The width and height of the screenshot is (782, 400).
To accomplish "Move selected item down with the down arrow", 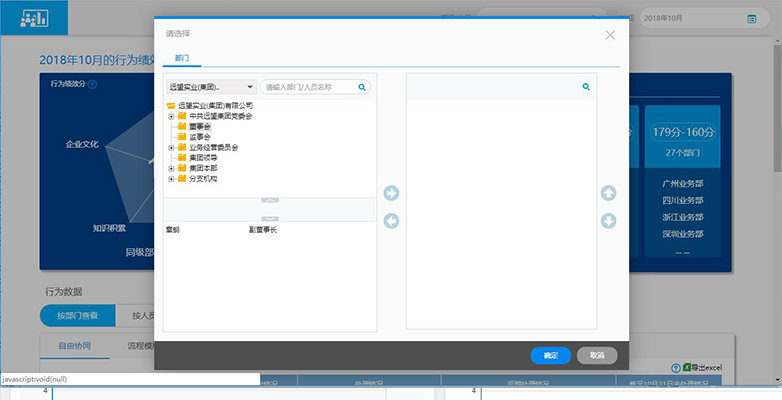I will tap(608, 221).
